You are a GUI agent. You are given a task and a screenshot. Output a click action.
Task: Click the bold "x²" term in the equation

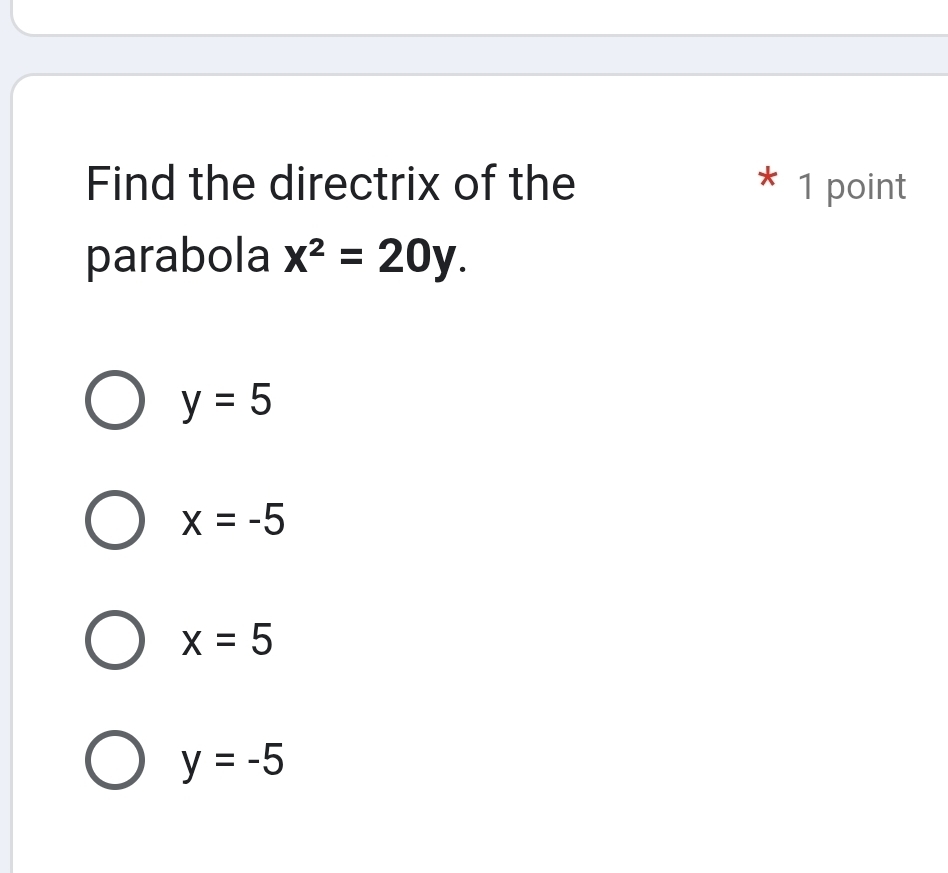[x=302, y=260]
